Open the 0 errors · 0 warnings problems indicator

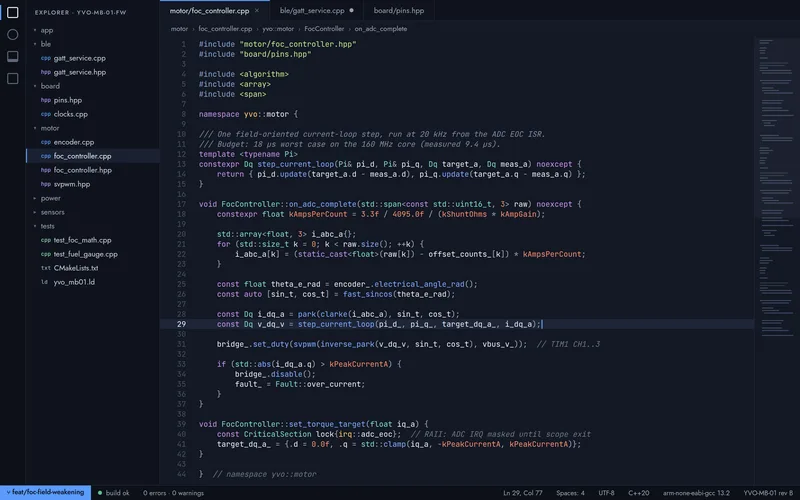(173, 493)
